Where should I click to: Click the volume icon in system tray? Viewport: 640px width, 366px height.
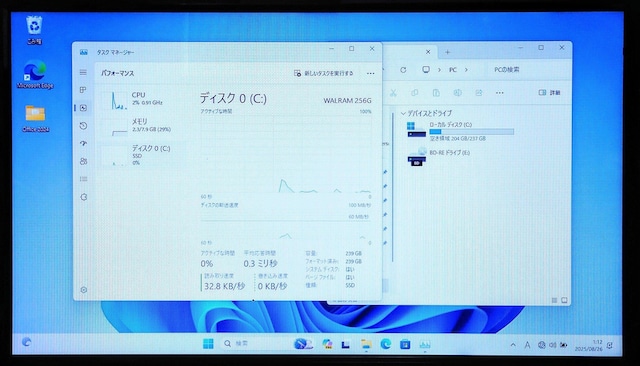(553, 345)
